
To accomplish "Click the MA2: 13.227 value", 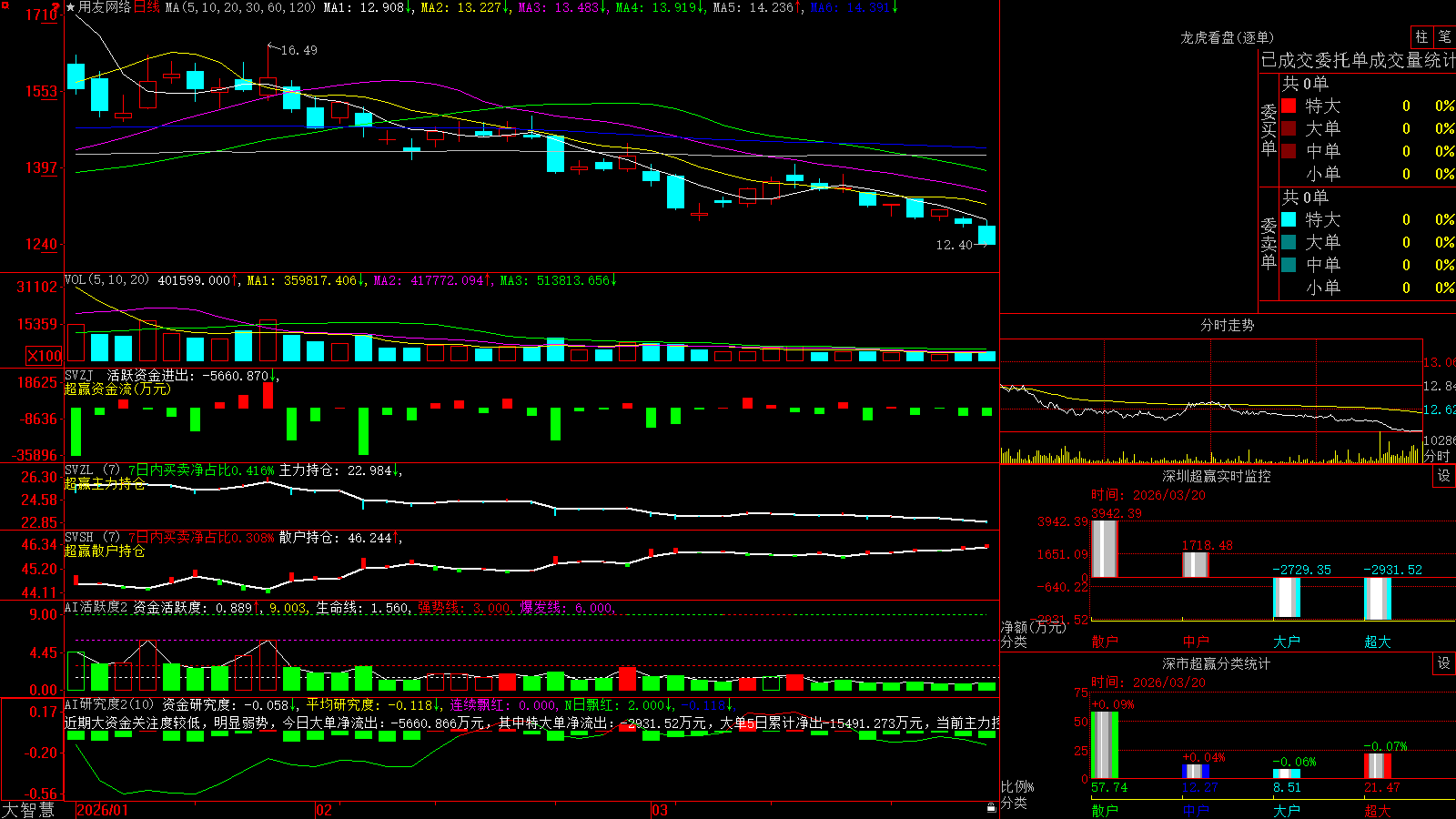I will click(x=465, y=7).
